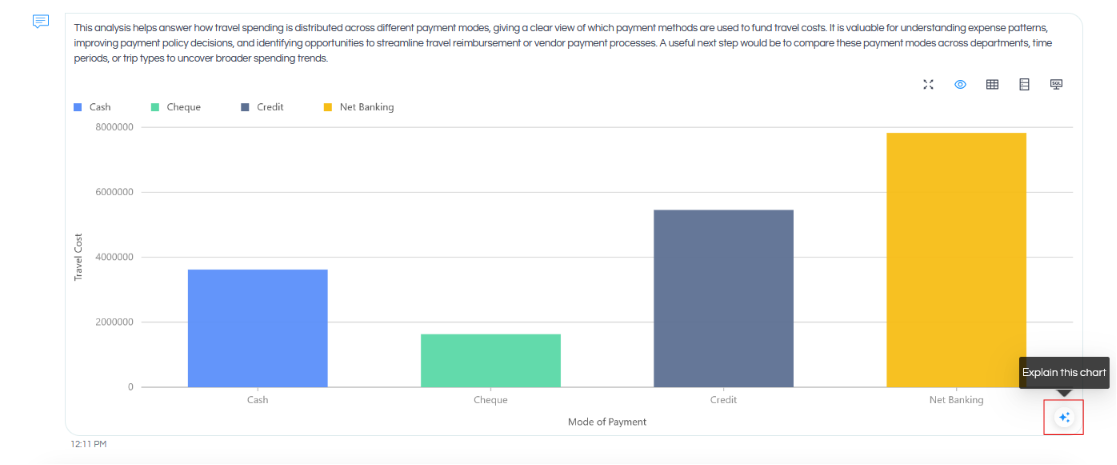Select the green Cheque bar

[491, 360]
